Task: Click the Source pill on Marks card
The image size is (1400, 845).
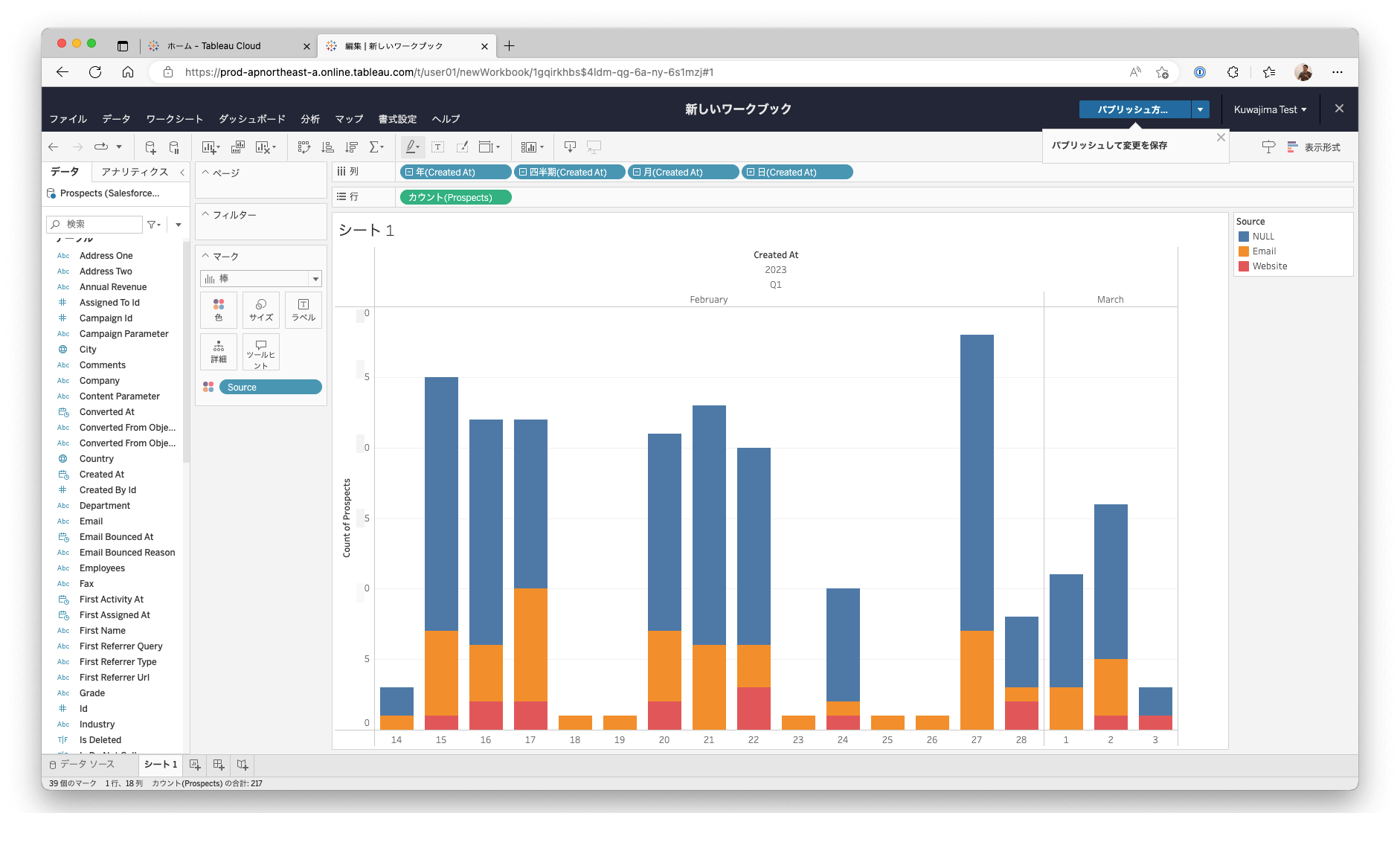Action: (270, 388)
